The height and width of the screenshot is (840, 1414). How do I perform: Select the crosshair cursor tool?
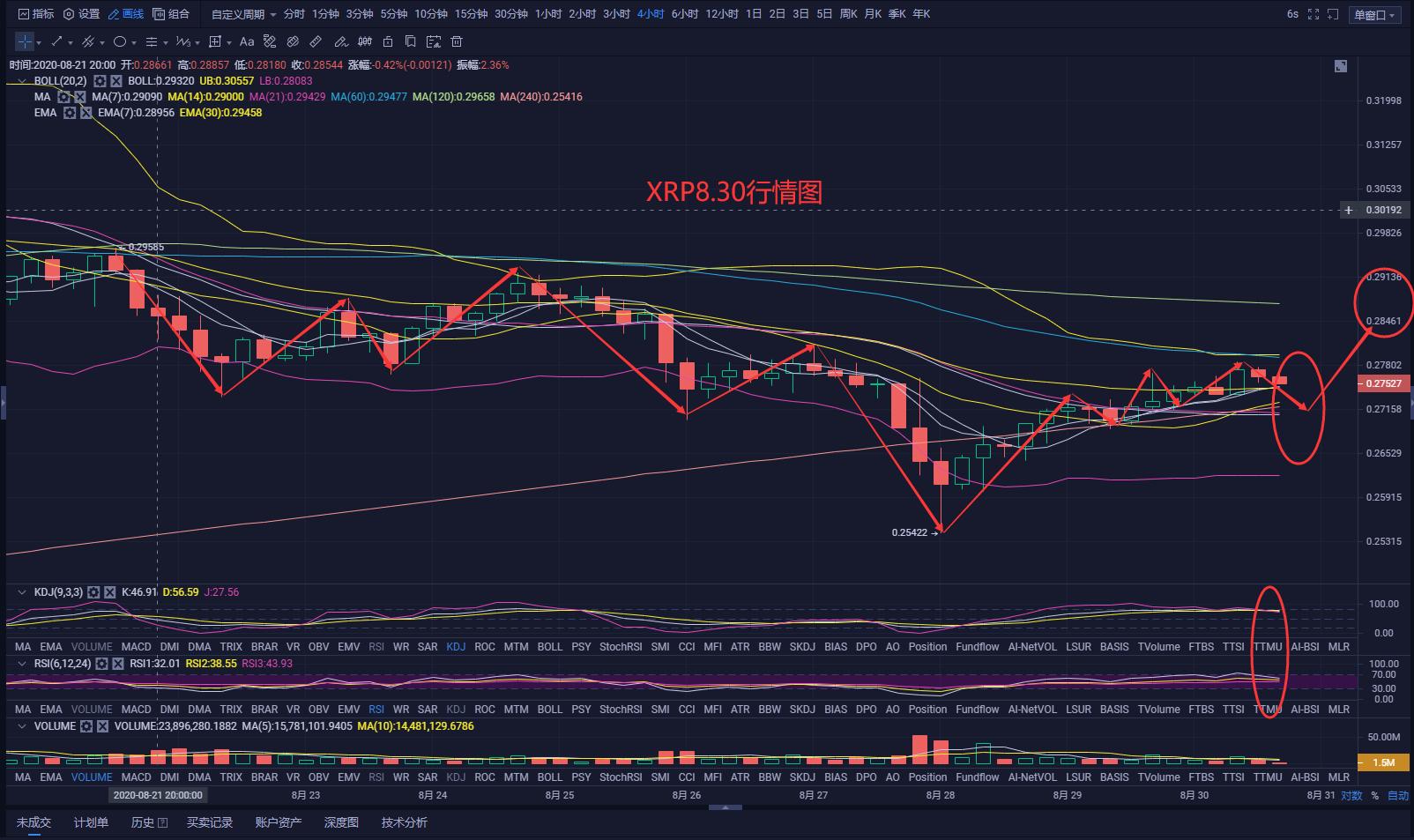(x=25, y=41)
